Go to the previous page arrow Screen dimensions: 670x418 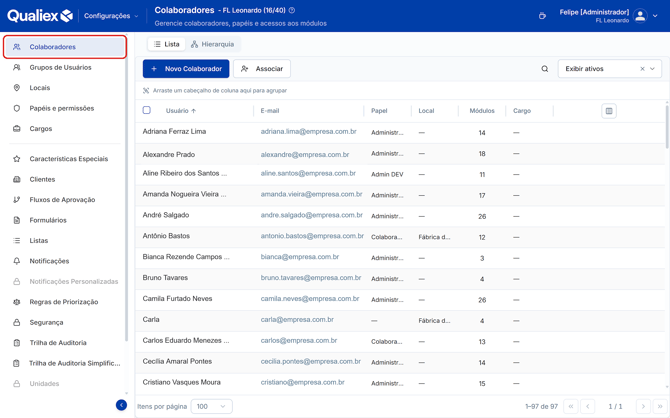pos(588,406)
